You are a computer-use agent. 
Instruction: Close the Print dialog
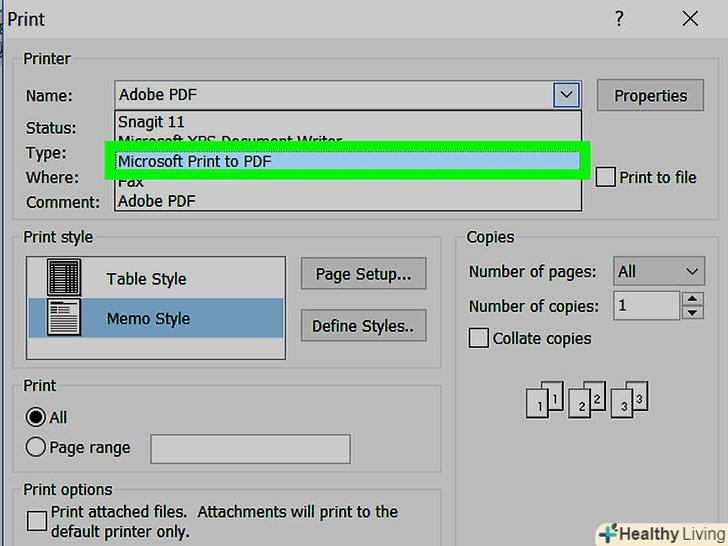pyautogui.click(x=690, y=19)
